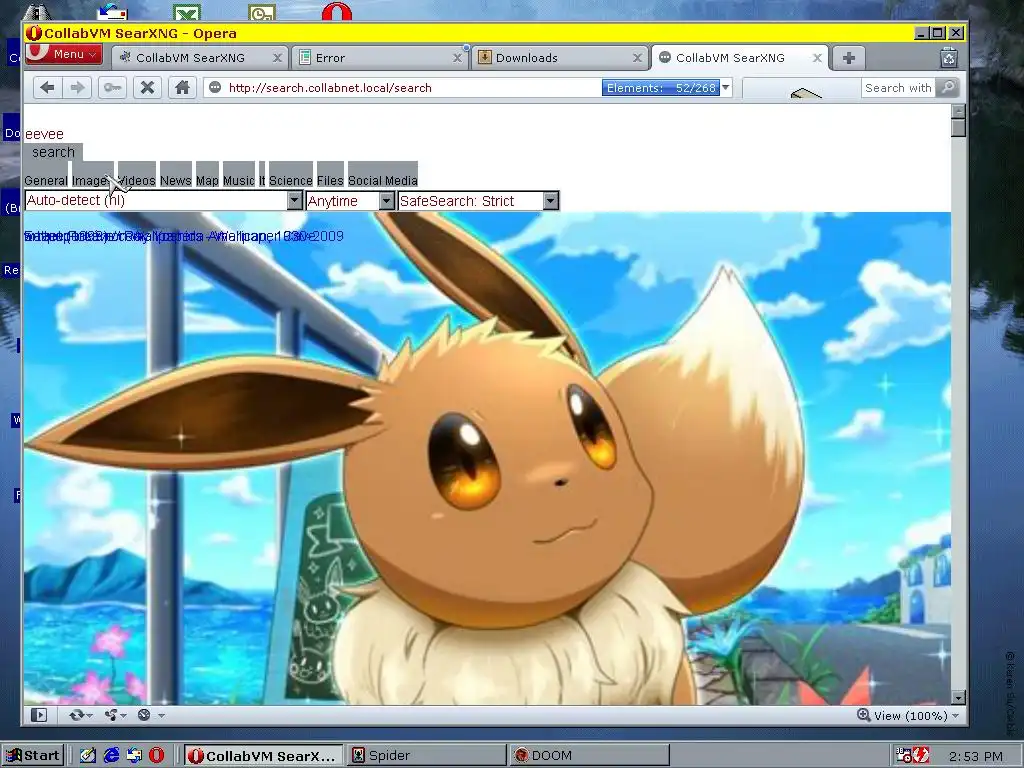The image size is (1024, 768).
Task: Open the Opera Menu button
Action: click(x=63, y=54)
